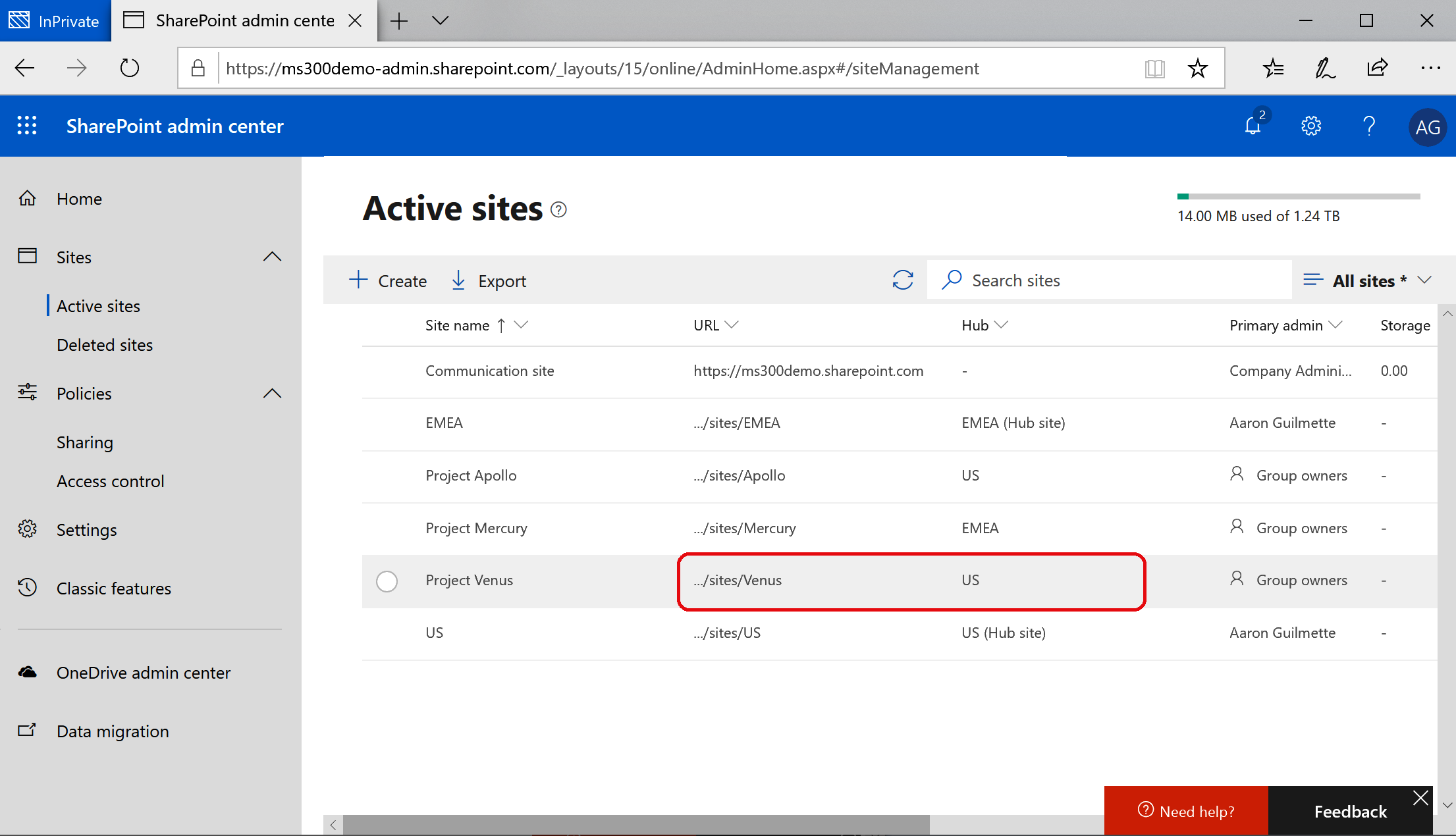This screenshot has height=836, width=1456.
Task: Click the help question mark in header
Action: point(1368,126)
